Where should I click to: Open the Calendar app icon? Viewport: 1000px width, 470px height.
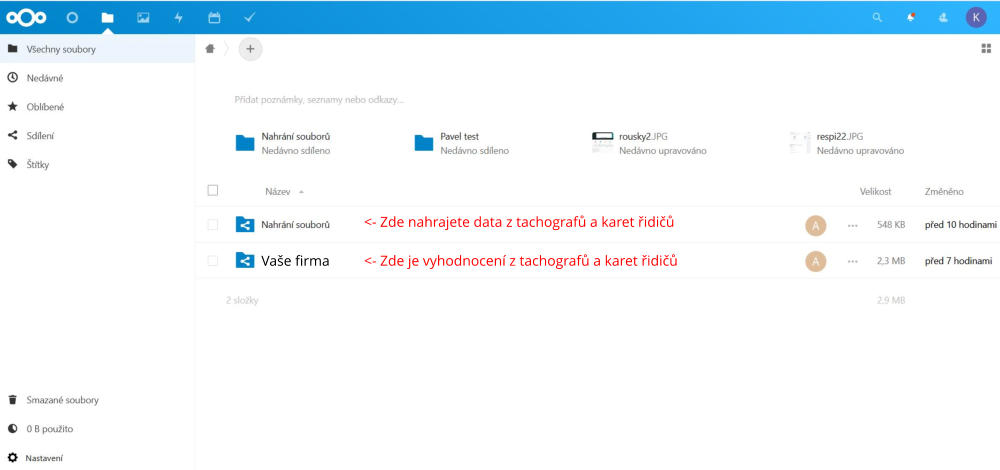214,17
